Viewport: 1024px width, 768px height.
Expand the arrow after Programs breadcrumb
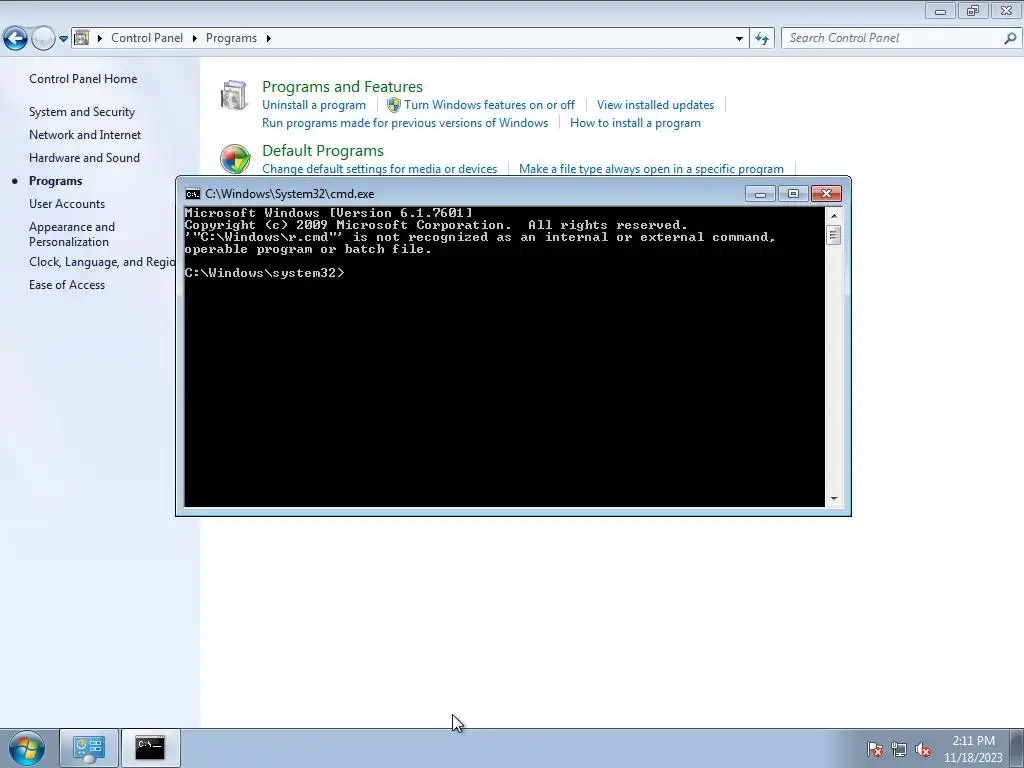(268, 39)
